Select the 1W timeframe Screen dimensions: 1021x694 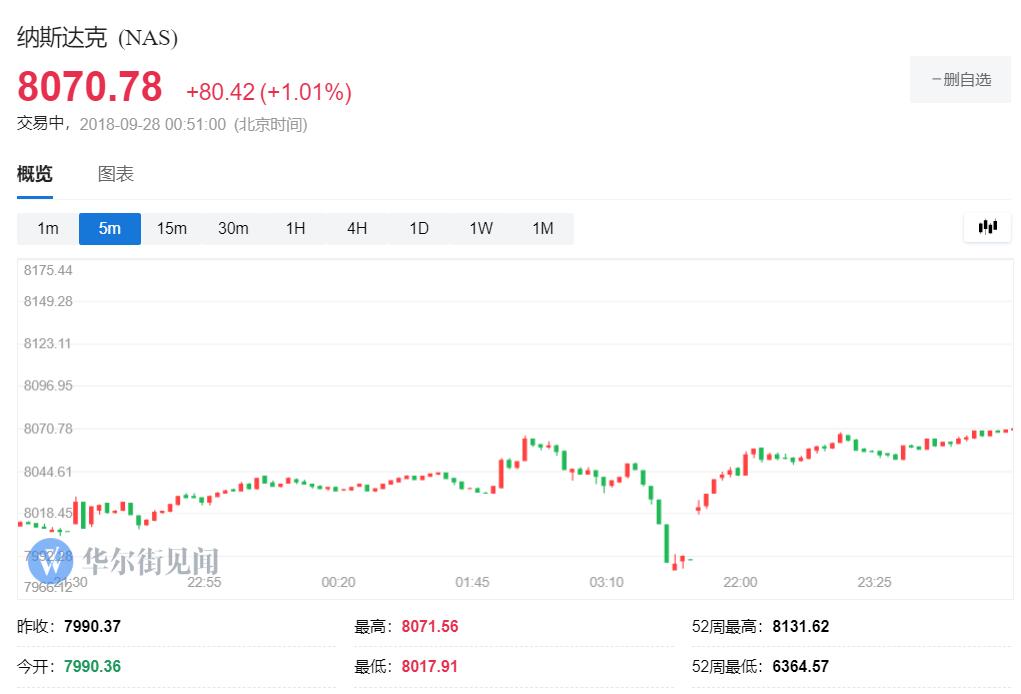click(481, 229)
